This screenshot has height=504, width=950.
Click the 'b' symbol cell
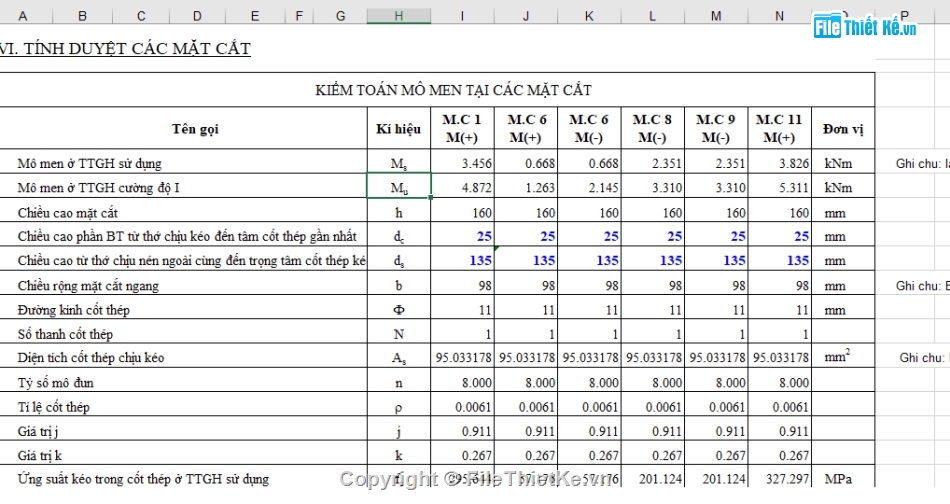399,285
